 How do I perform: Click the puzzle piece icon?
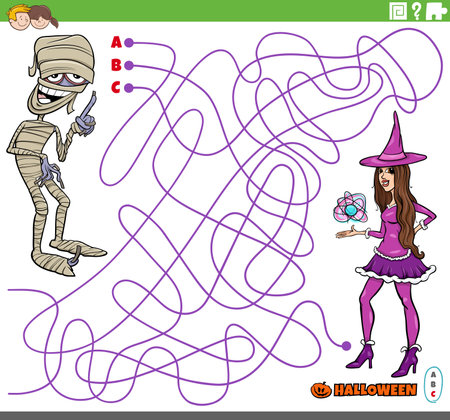pos(436,11)
